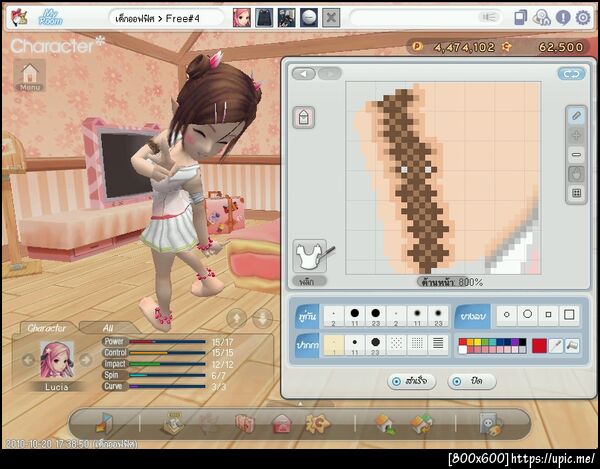Screen dimensions: 600x469
Task: Select the dark outfit equipment slot
Action: [x=264, y=17]
